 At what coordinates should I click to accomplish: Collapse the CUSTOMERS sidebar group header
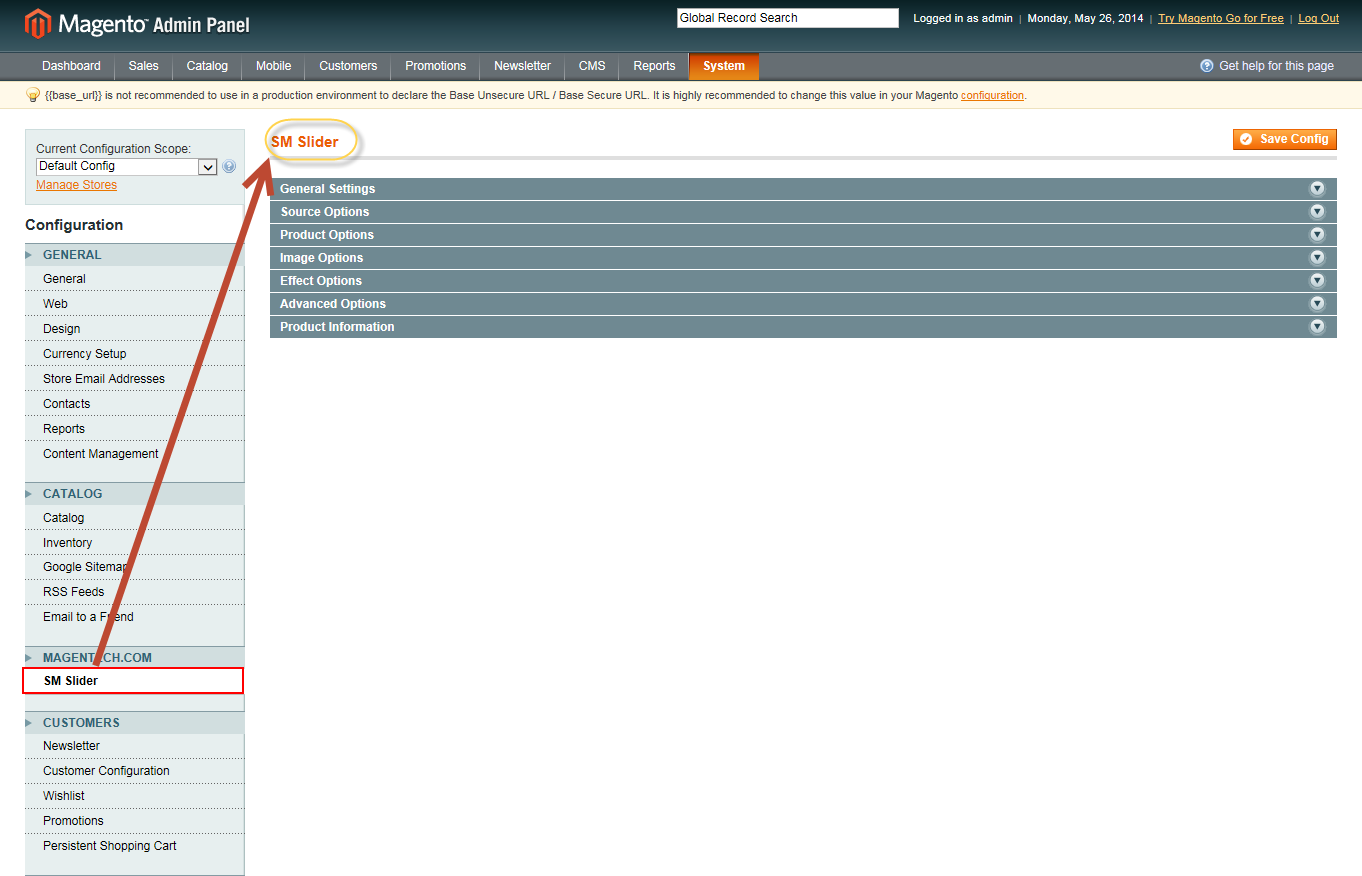[x=134, y=723]
